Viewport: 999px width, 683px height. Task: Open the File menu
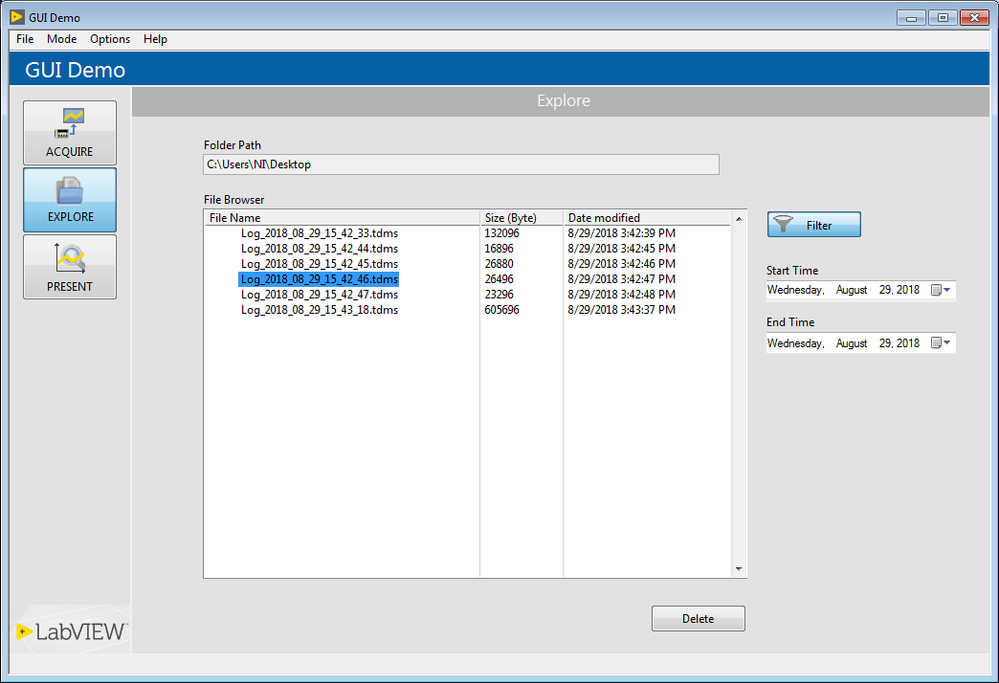tap(25, 39)
